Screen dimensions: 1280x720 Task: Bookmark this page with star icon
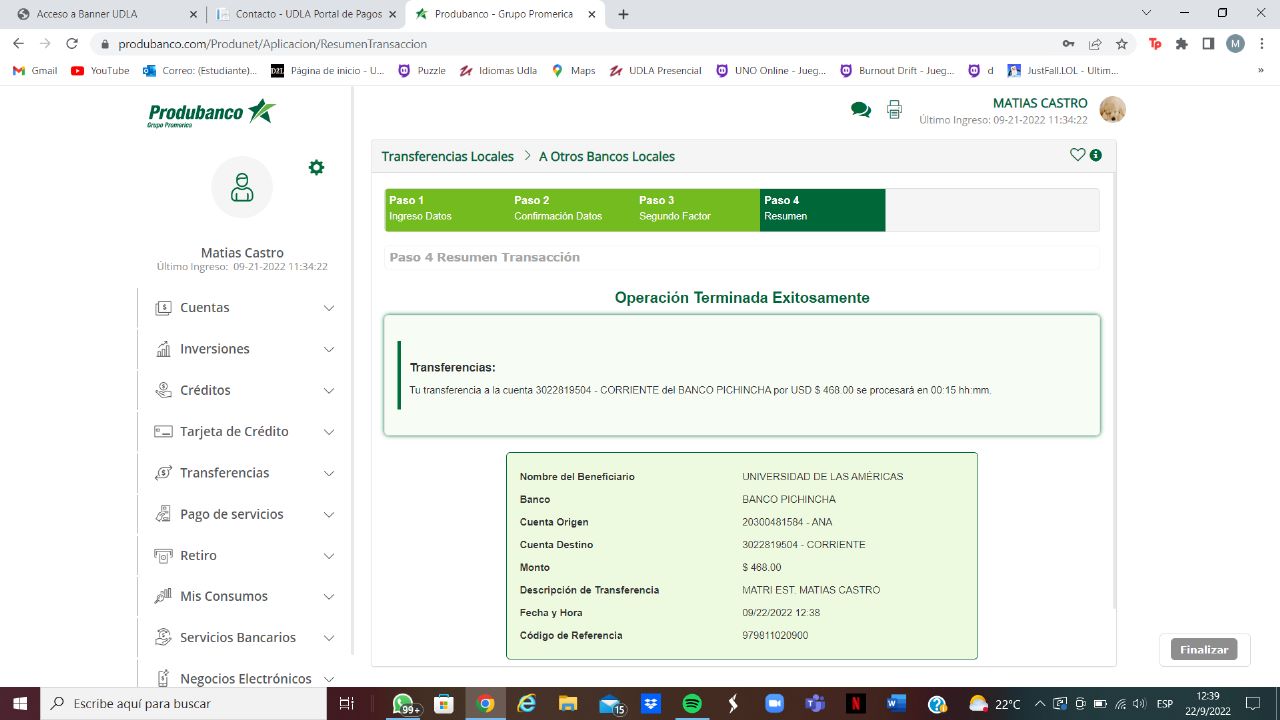click(1122, 44)
